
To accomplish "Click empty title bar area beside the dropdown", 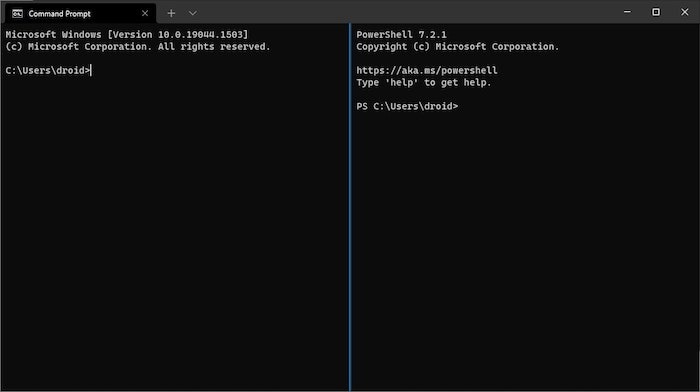I will coord(402,12).
